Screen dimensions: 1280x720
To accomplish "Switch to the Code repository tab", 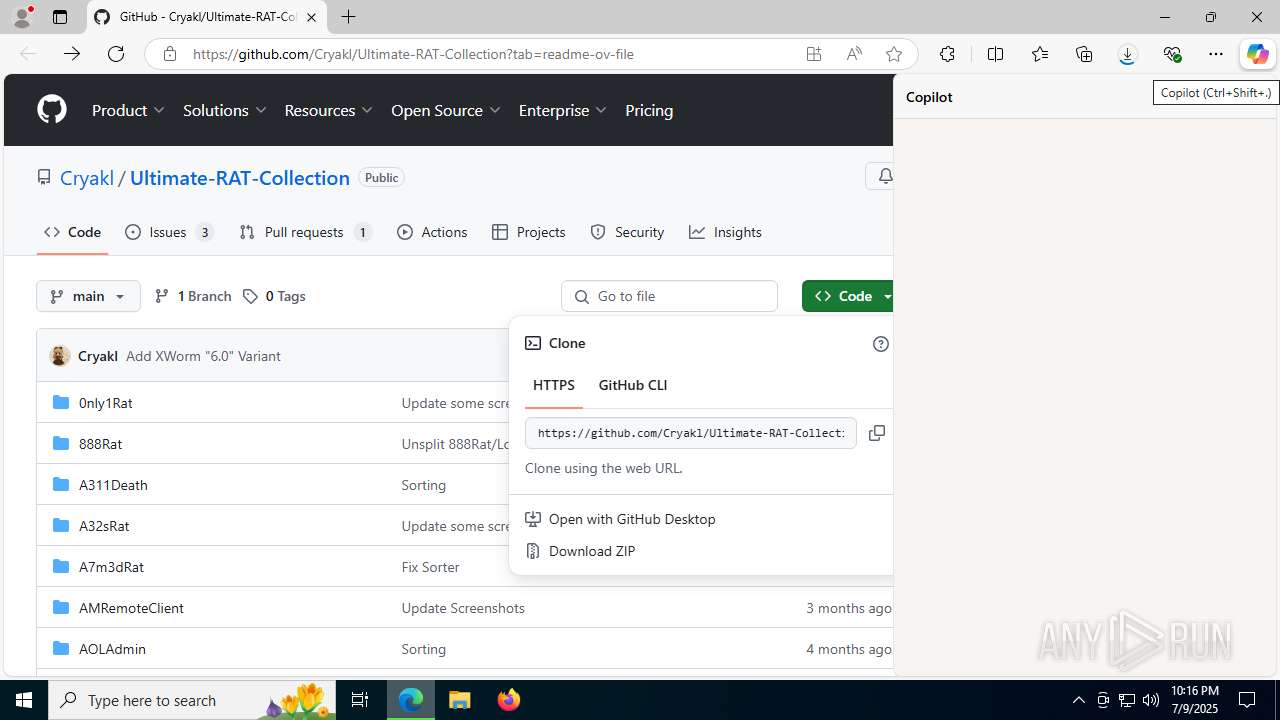I will click(x=72, y=232).
